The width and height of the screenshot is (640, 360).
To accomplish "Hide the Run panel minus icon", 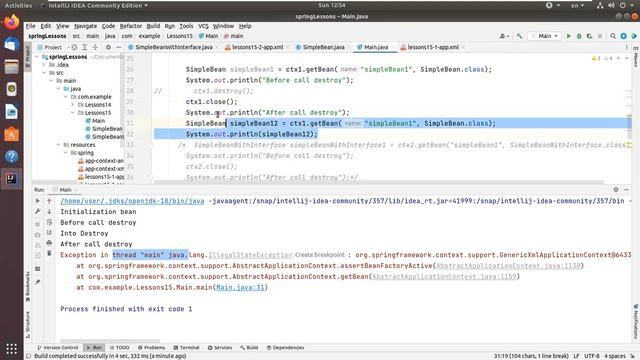I will pos(627,190).
